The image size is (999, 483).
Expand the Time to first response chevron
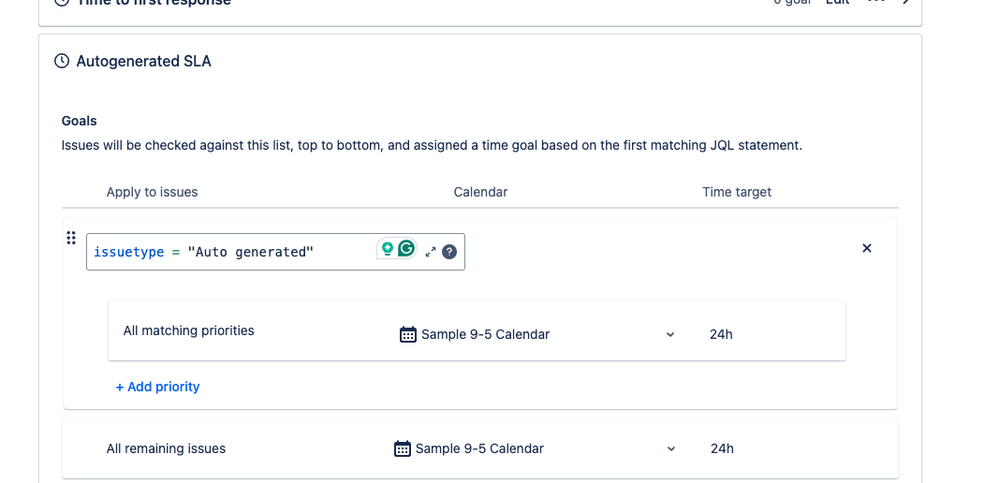[x=906, y=2]
